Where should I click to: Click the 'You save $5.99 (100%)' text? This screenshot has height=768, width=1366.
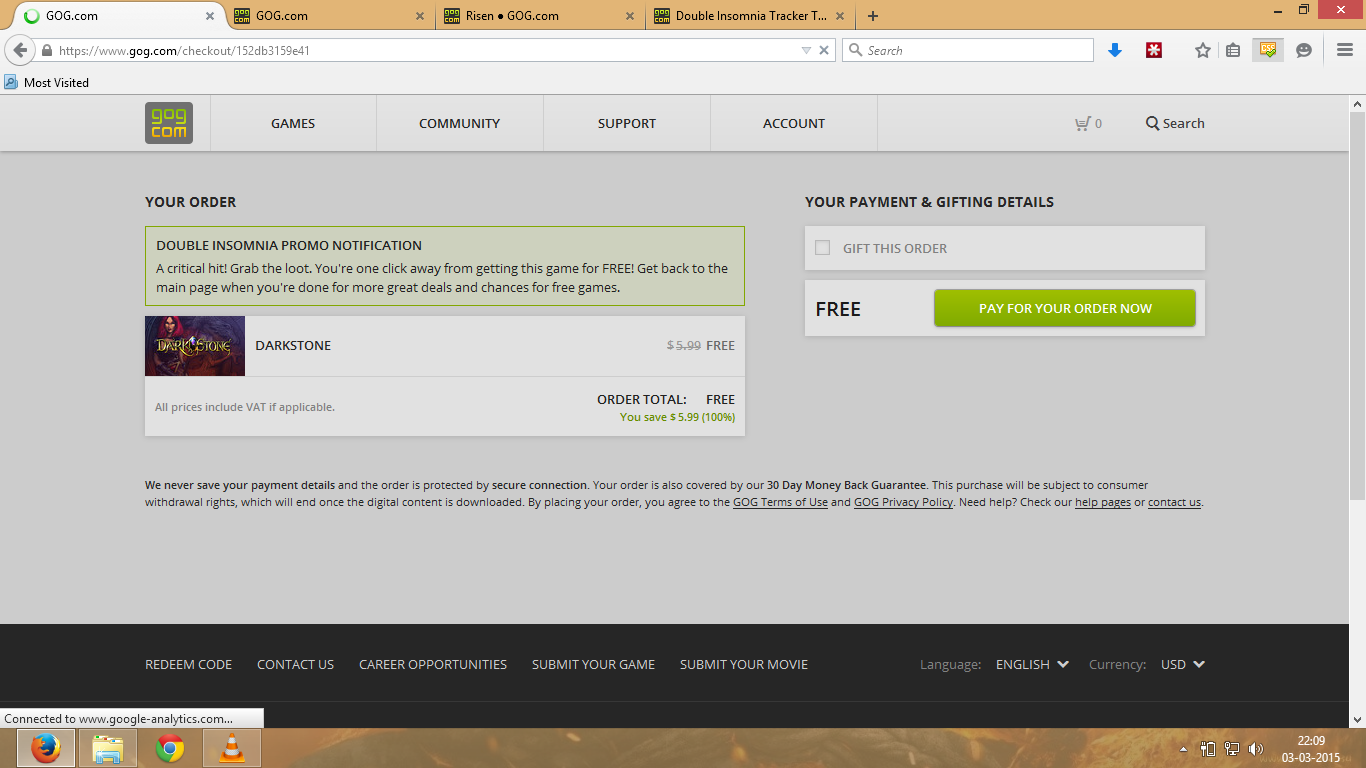[x=677, y=417]
